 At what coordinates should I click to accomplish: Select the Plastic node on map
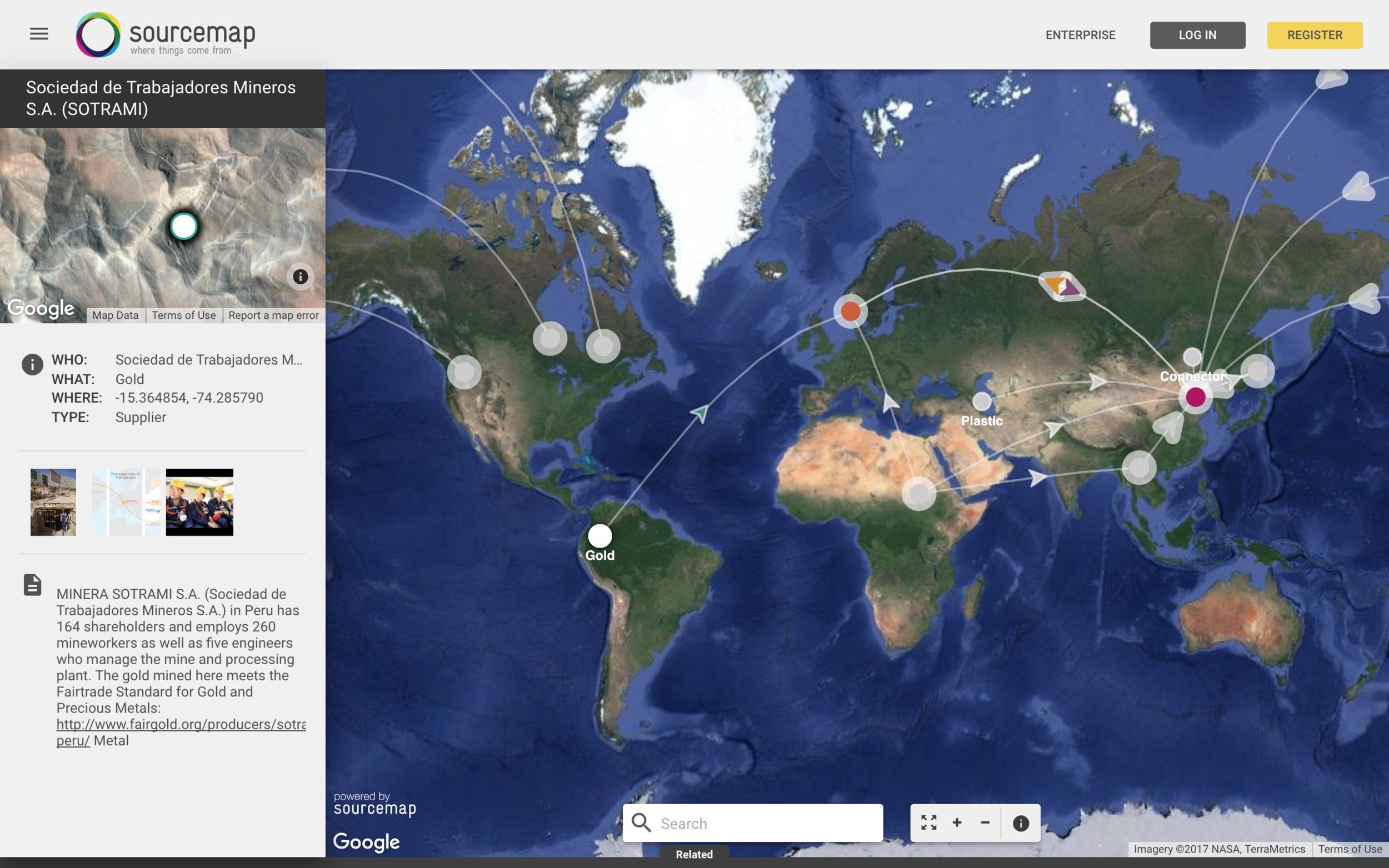pos(982,402)
